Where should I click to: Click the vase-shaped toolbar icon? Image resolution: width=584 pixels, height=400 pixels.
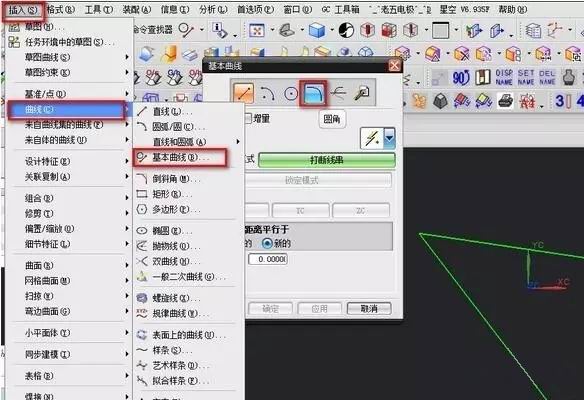coord(568,77)
